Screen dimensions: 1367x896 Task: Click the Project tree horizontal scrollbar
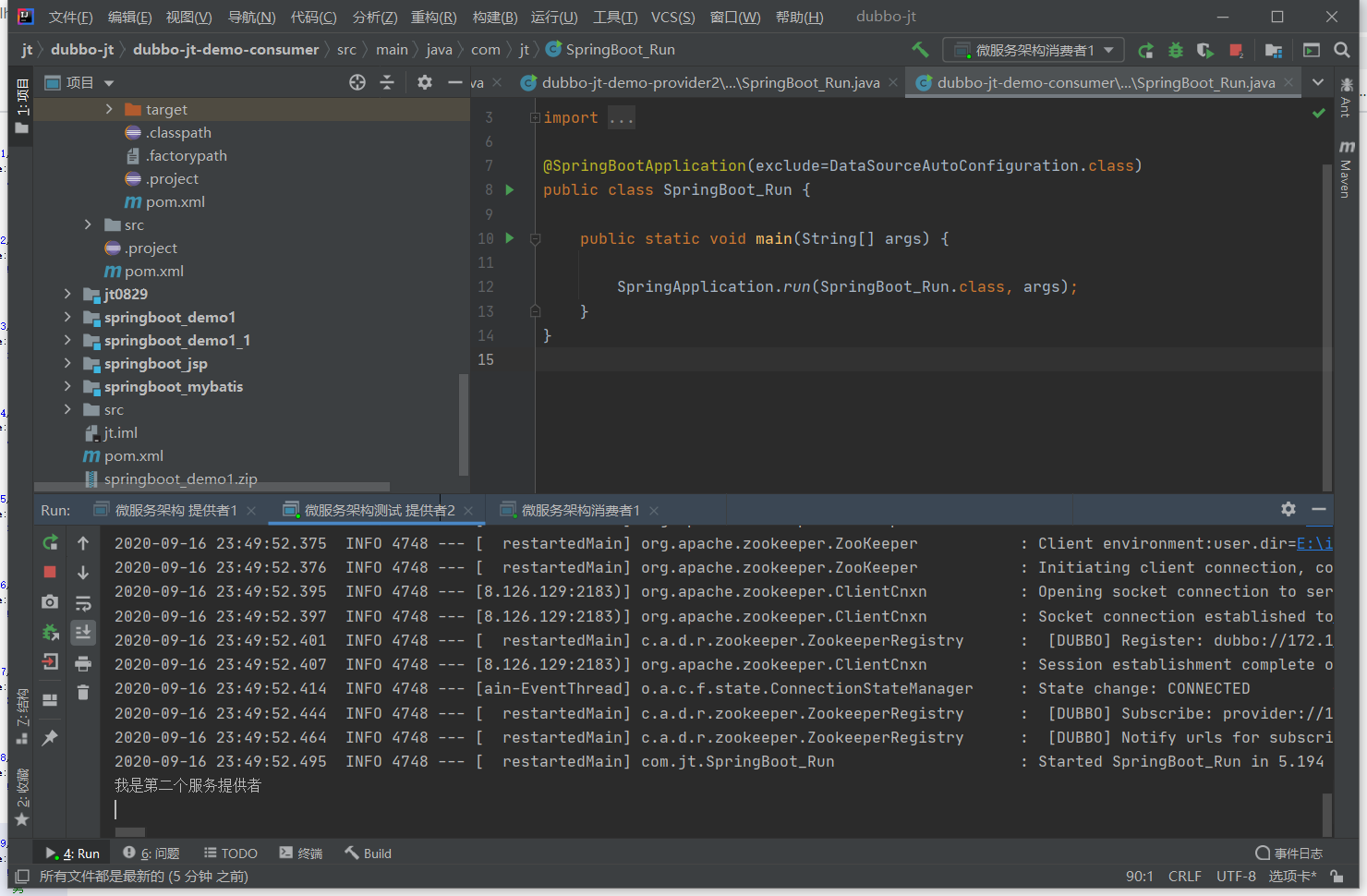click(x=212, y=487)
